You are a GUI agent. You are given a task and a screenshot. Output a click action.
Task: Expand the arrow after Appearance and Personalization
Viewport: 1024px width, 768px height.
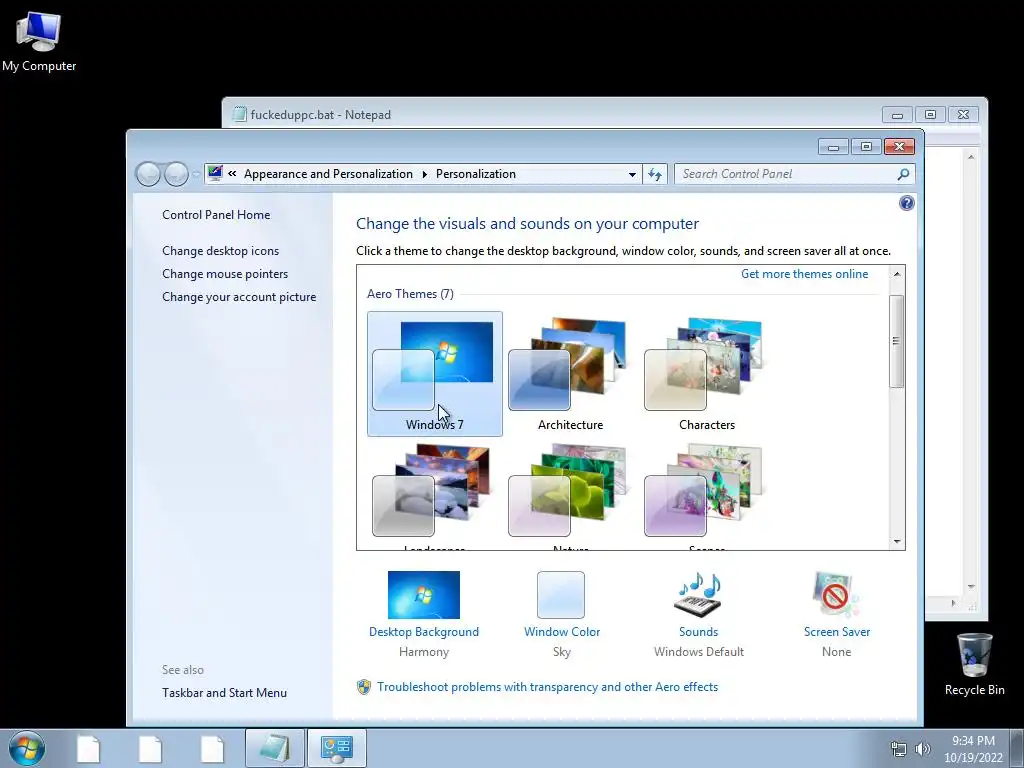click(424, 174)
